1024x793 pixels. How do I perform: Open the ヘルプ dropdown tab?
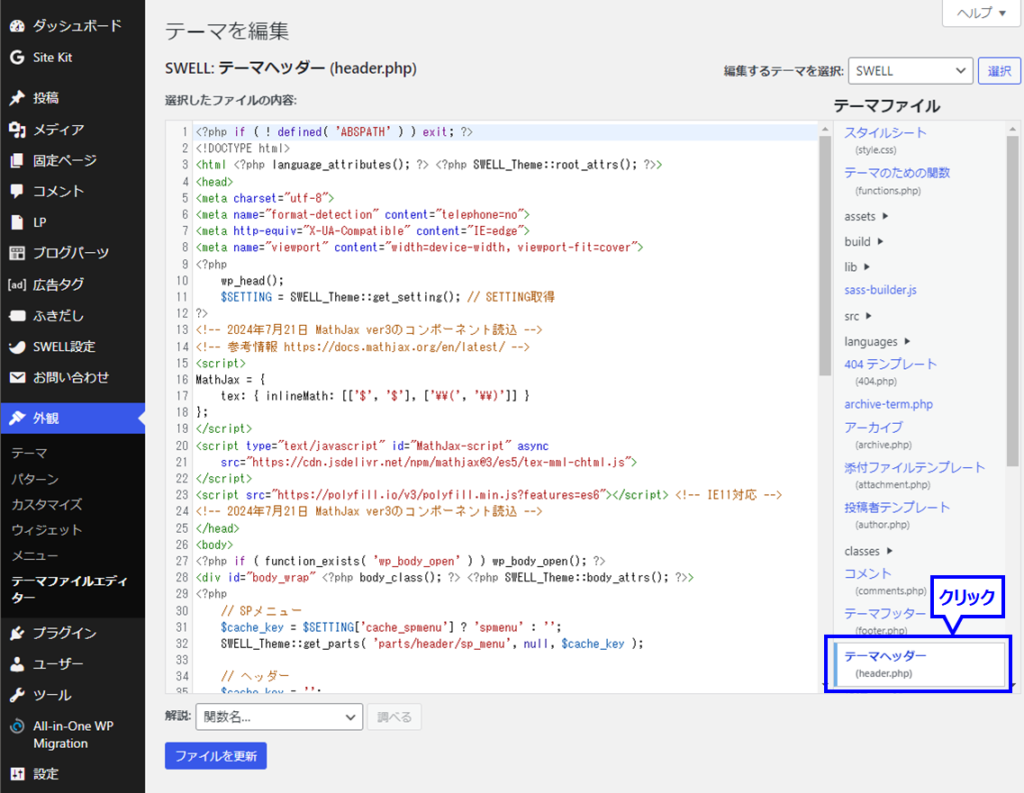tap(981, 13)
